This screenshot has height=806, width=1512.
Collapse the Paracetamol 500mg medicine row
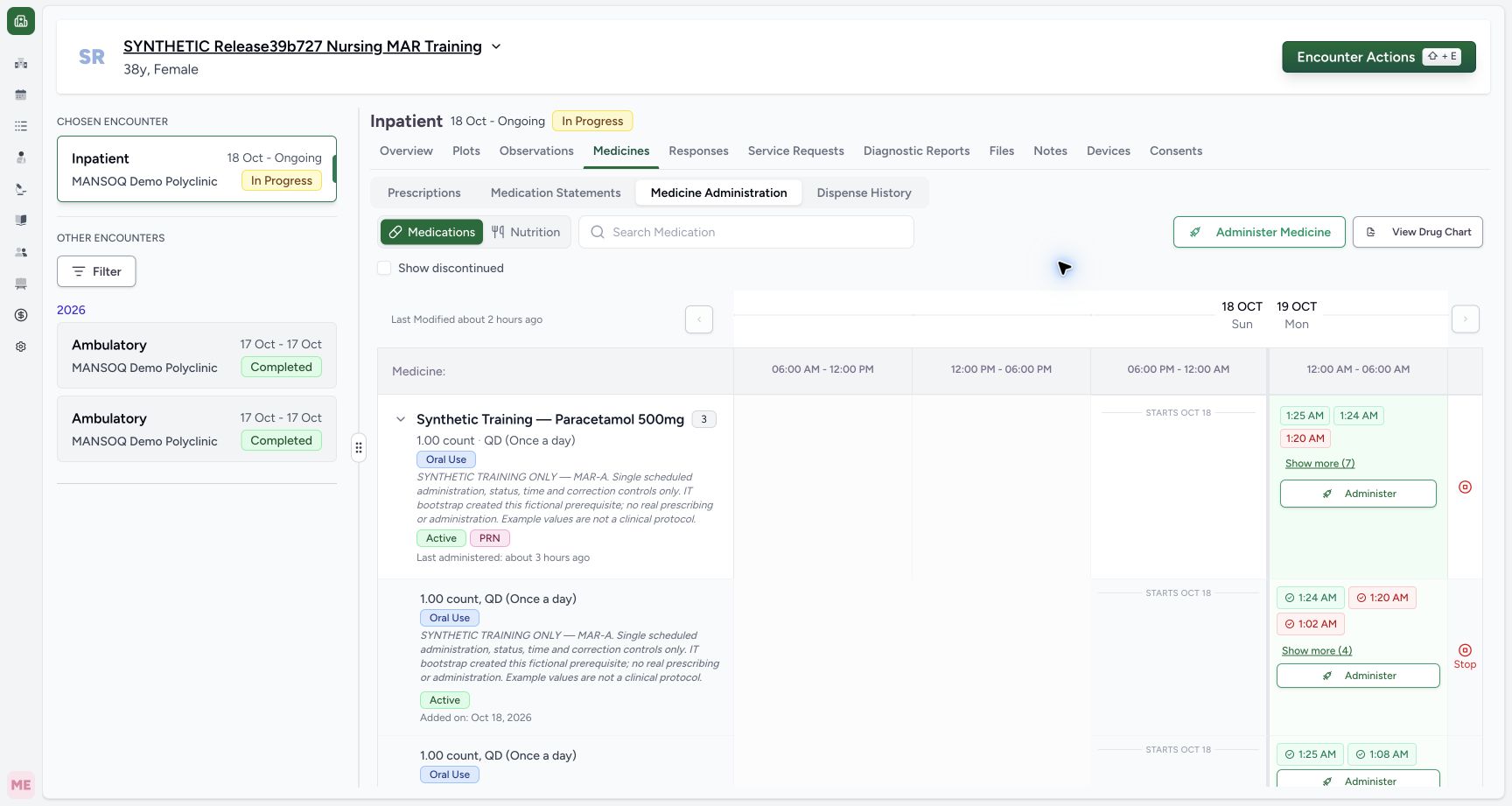[x=401, y=419]
